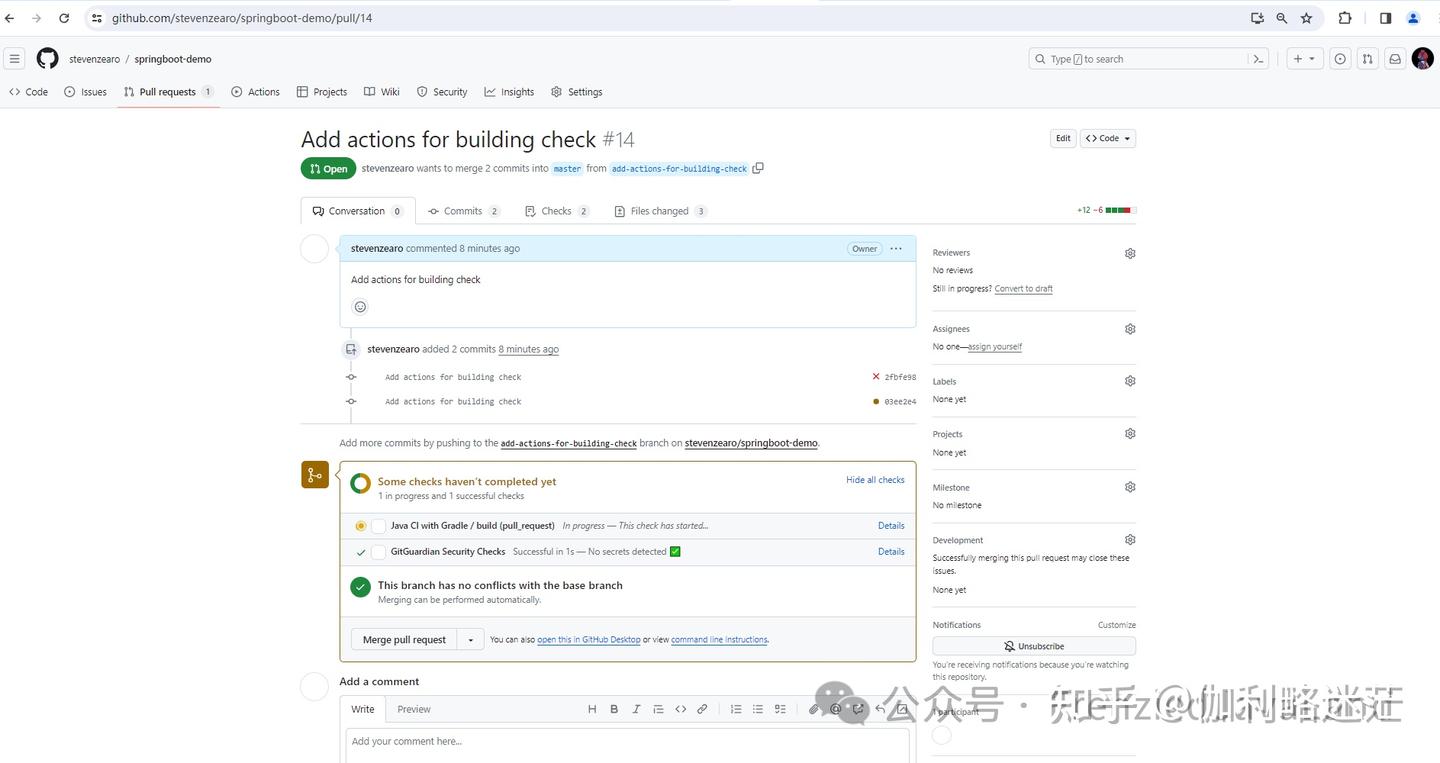Open GitHub notifications inbox bell

pyautogui.click(x=1394, y=59)
